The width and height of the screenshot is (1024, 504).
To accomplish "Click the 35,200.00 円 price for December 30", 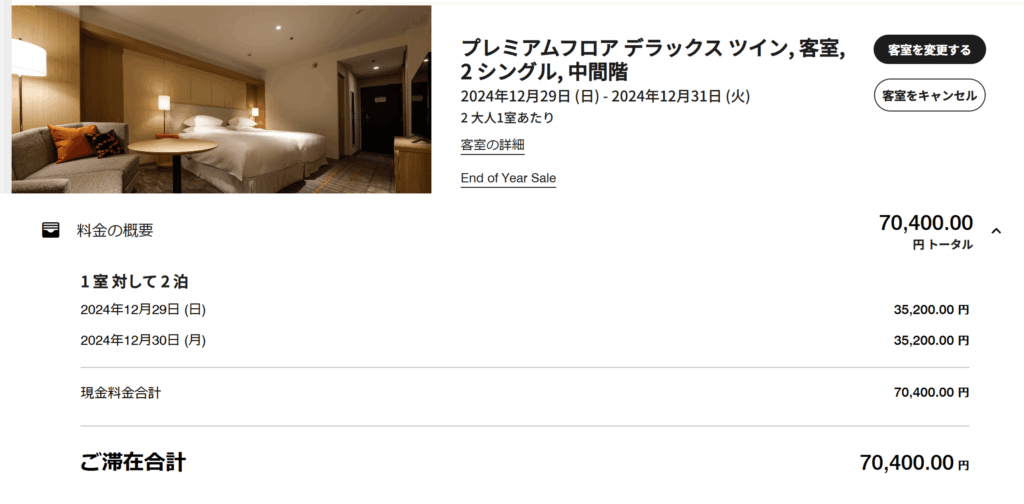I will point(931,341).
